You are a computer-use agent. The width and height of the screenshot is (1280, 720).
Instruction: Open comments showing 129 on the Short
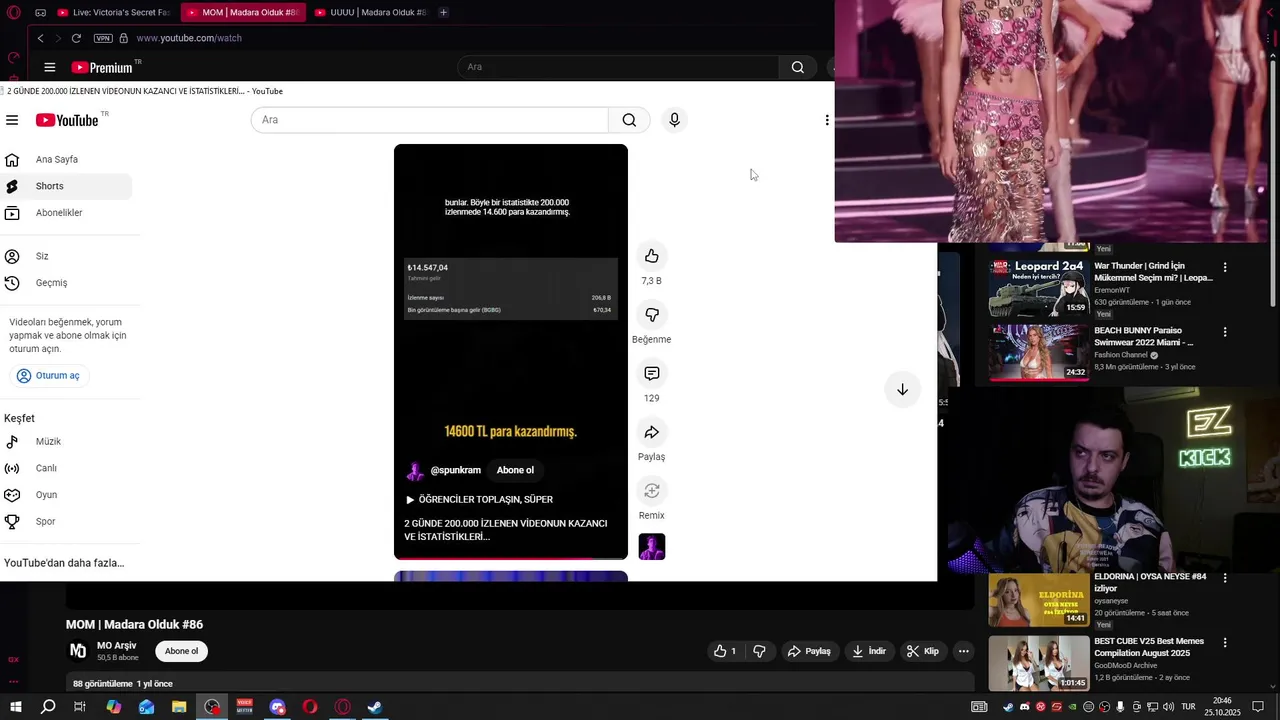(x=651, y=373)
